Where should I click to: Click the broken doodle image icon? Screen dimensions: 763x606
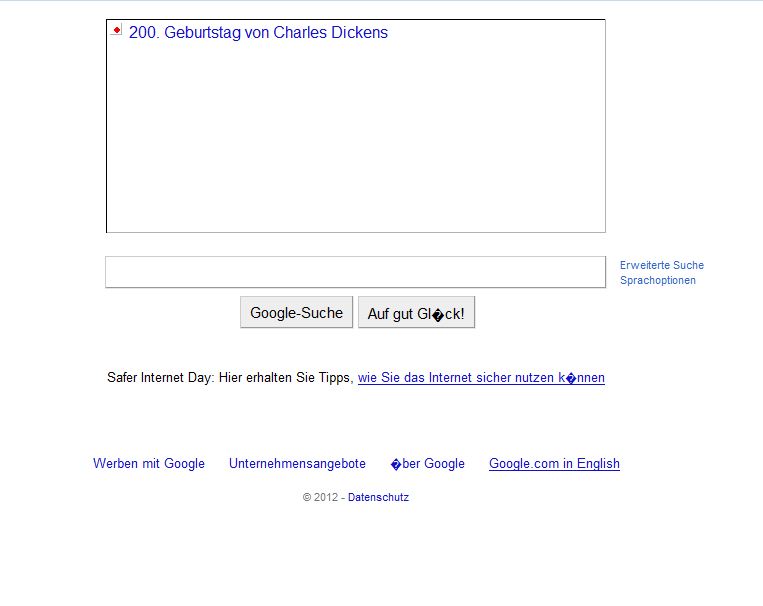(x=116, y=31)
